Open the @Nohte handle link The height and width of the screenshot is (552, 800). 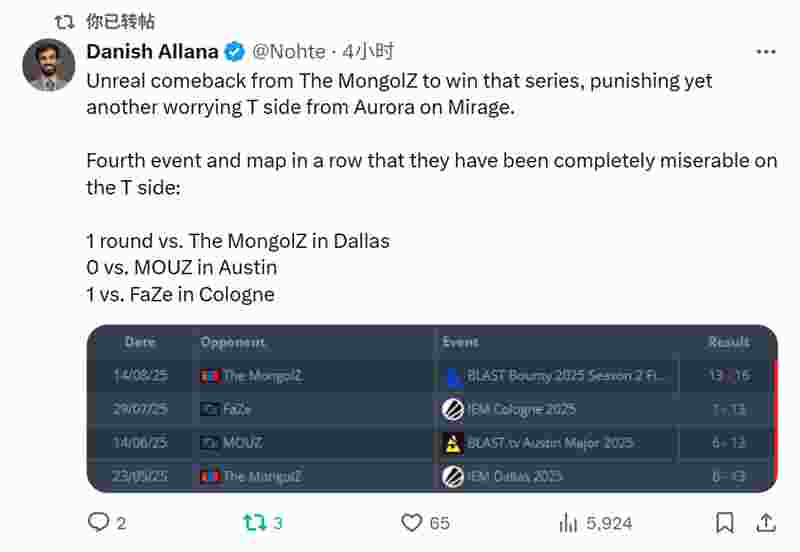tap(289, 52)
